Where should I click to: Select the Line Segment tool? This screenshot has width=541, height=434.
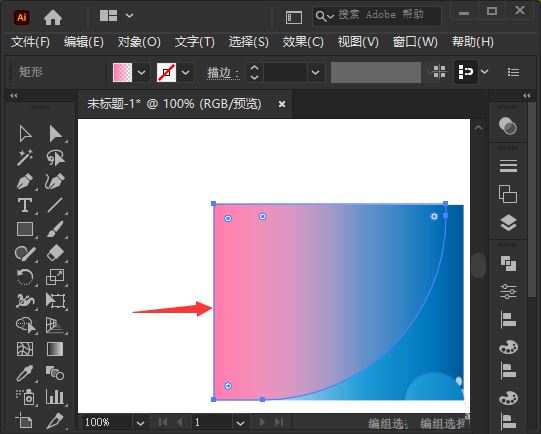pos(55,205)
